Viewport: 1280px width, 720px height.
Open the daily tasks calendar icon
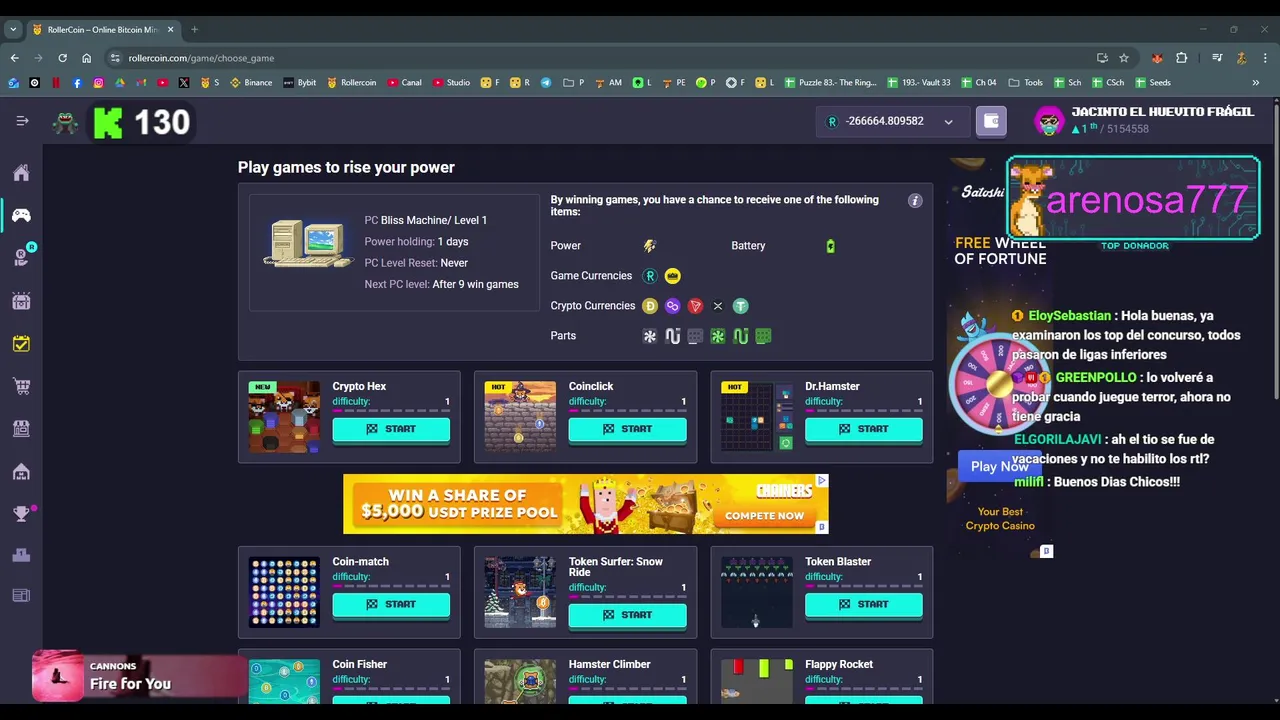pos(21,343)
